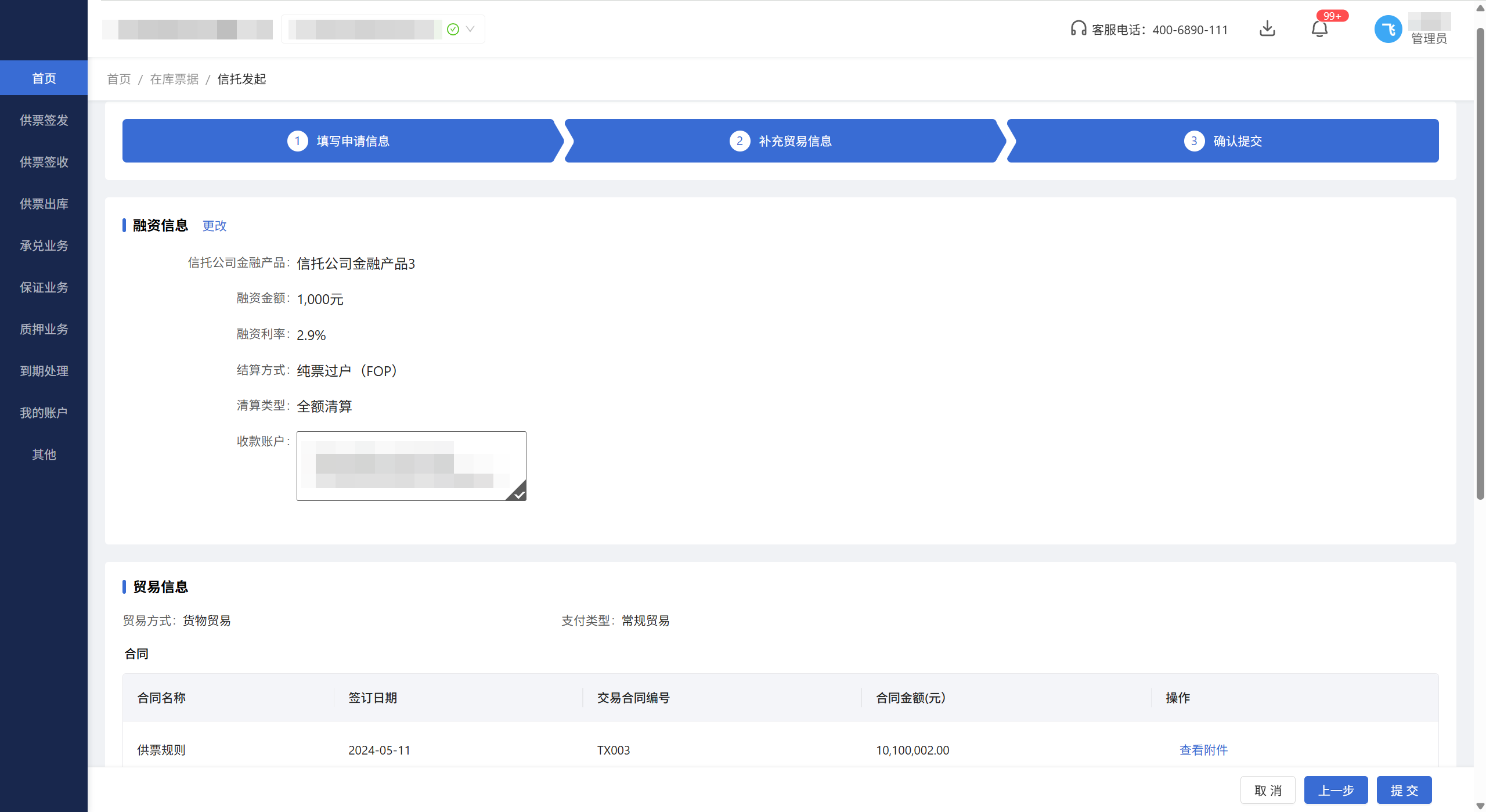Viewport: 1486px width, 812px height.
Task: Go to 我的账户 in sidebar
Action: (44, 413)
